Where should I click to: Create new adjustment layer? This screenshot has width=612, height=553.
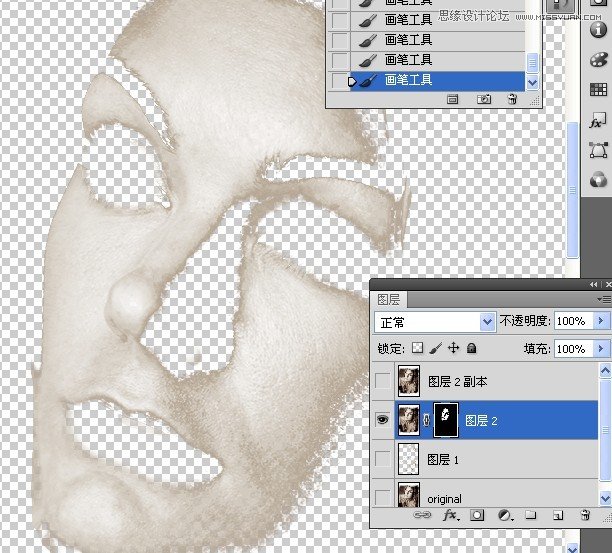[x=505, y=515]
